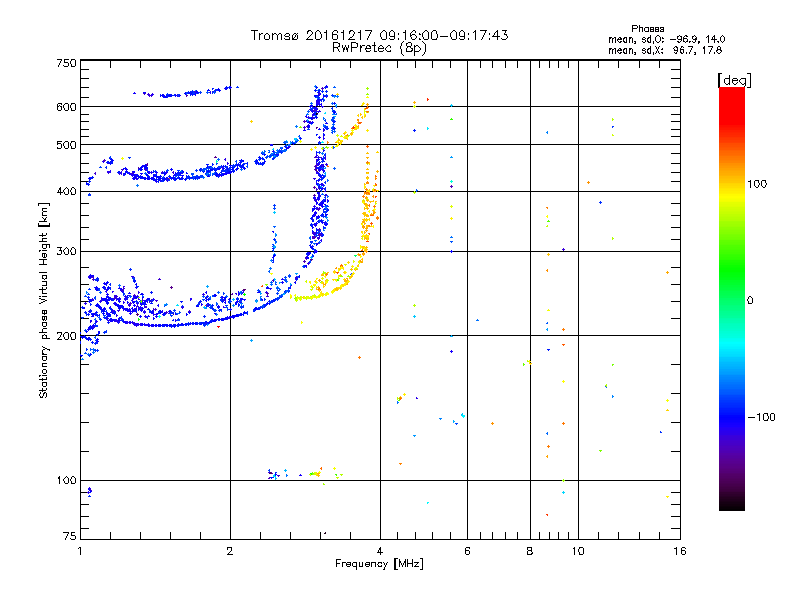Click the 'Phases' heading text

647,29
